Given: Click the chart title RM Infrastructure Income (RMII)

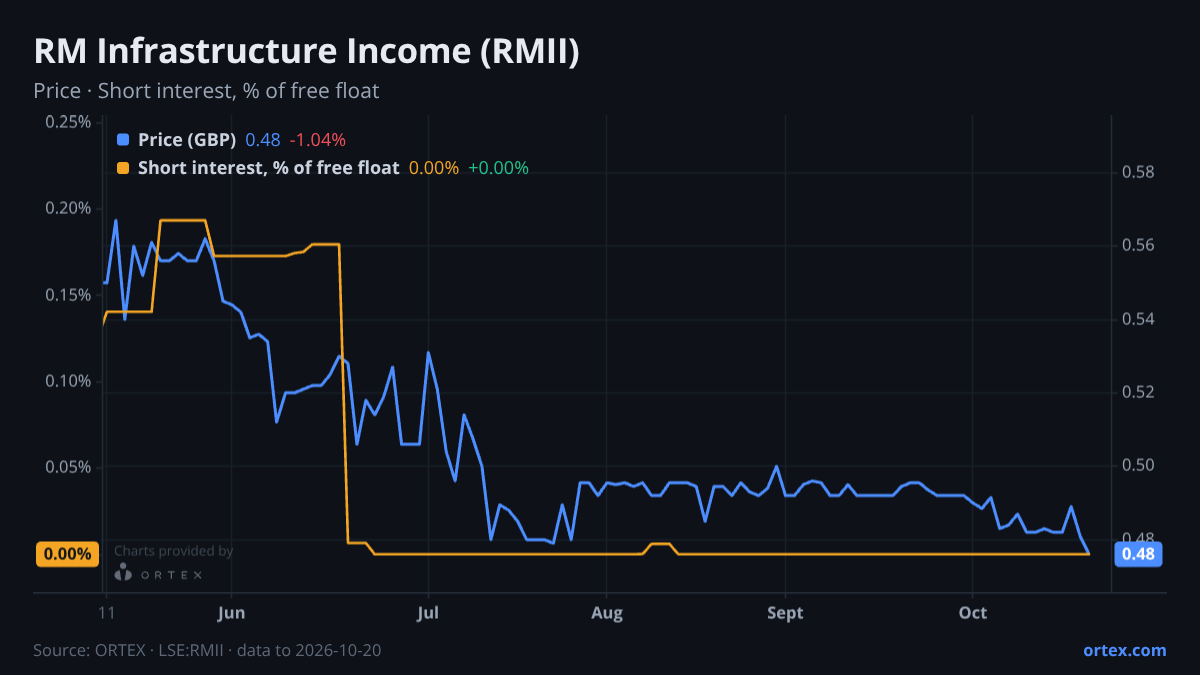Looking at the screenshot, I should [306, 52].
